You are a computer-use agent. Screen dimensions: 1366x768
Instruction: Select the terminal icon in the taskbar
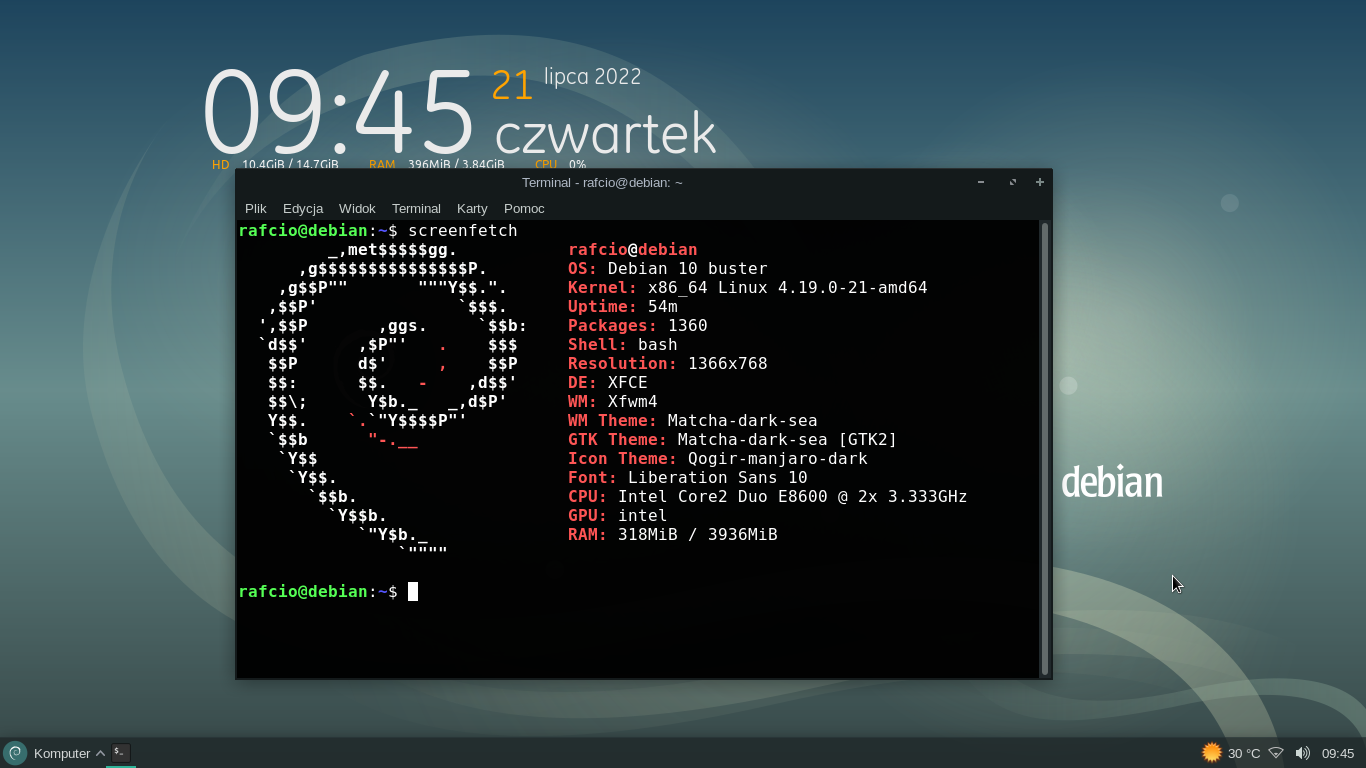point(121,752)
